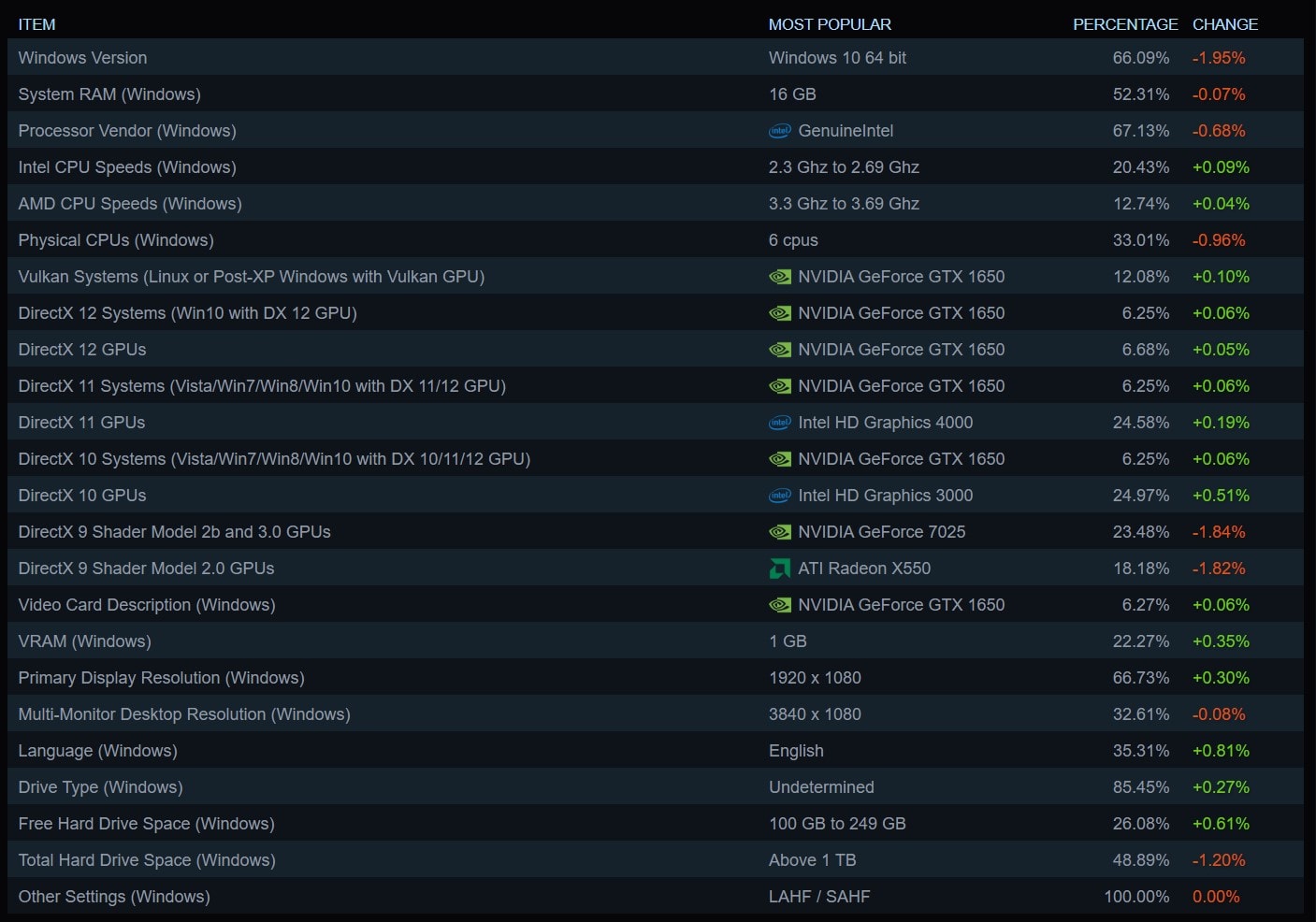Click 'Undetermined' drive type value
Image resolution: width=1316 pixels, height=922 pixels.
pos(821,787)
